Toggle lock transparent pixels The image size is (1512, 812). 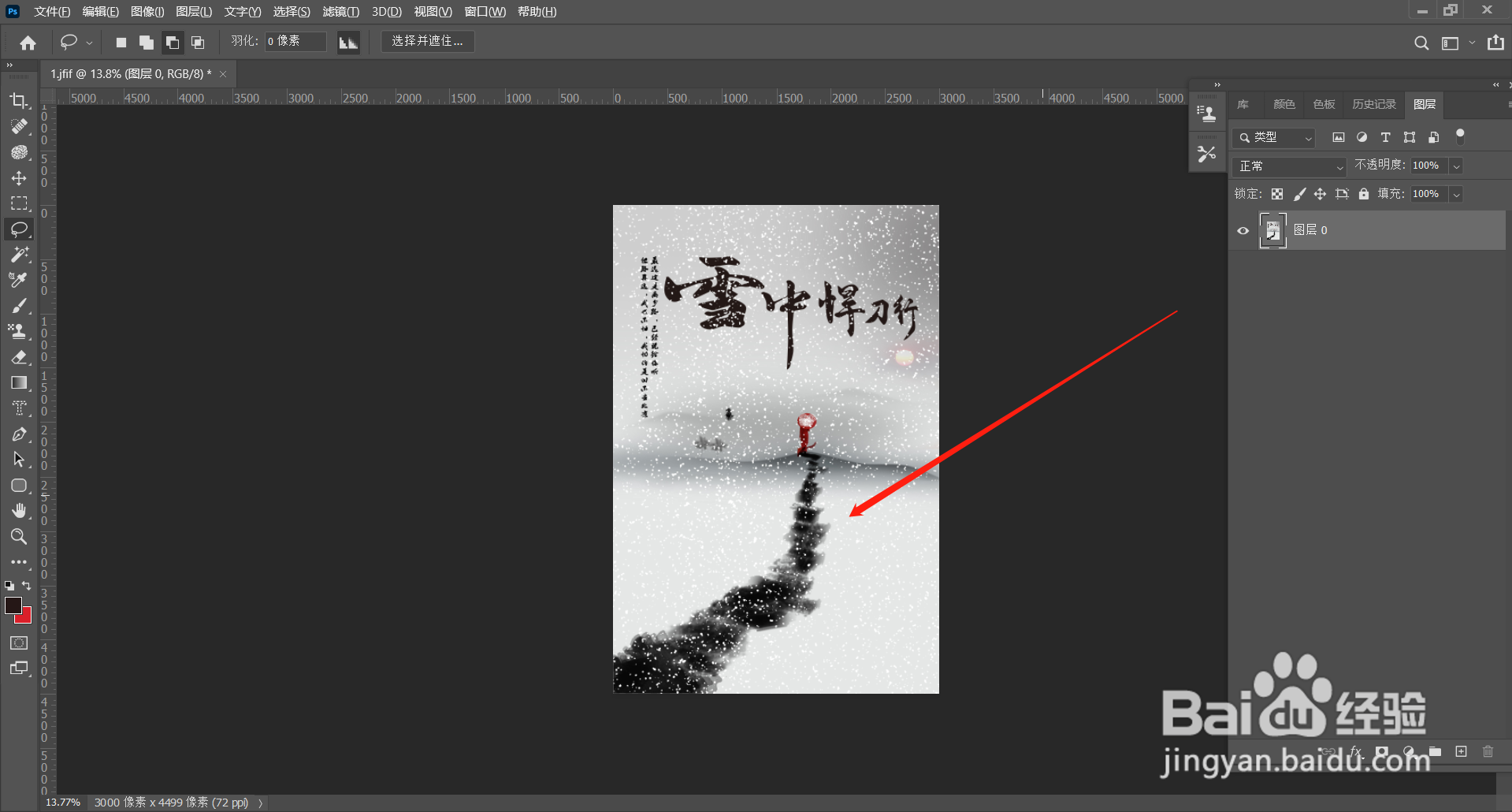[1277, 194]
